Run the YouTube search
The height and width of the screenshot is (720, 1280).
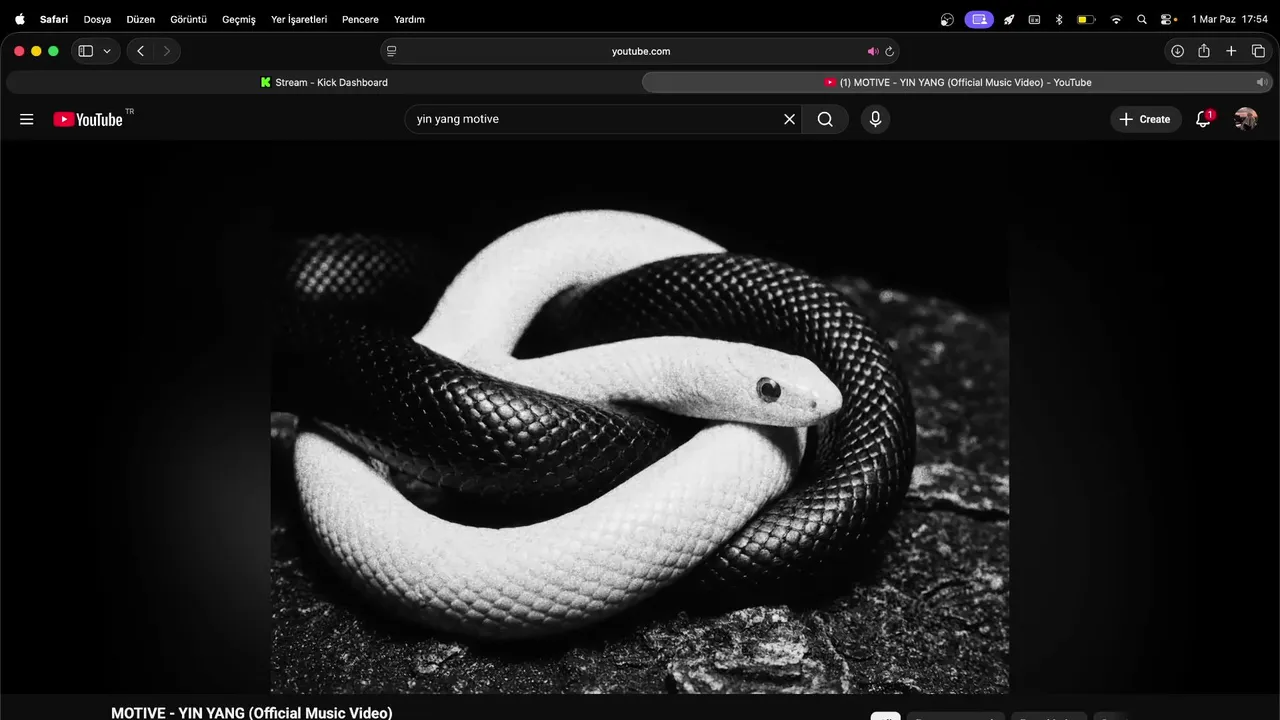coord(825,119)
